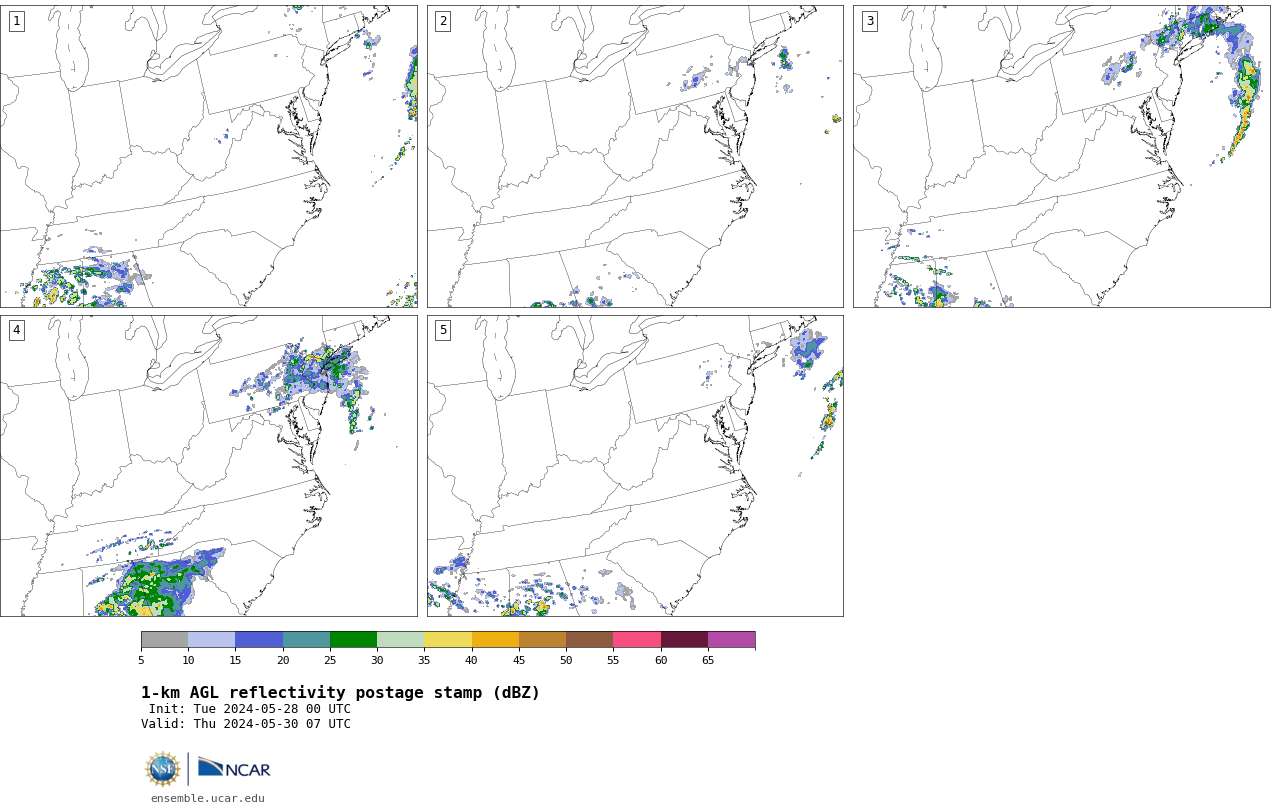Open ensemble member 4 postage stamp map
Viewport: 1280px width, 809px height.
[209, 466]
